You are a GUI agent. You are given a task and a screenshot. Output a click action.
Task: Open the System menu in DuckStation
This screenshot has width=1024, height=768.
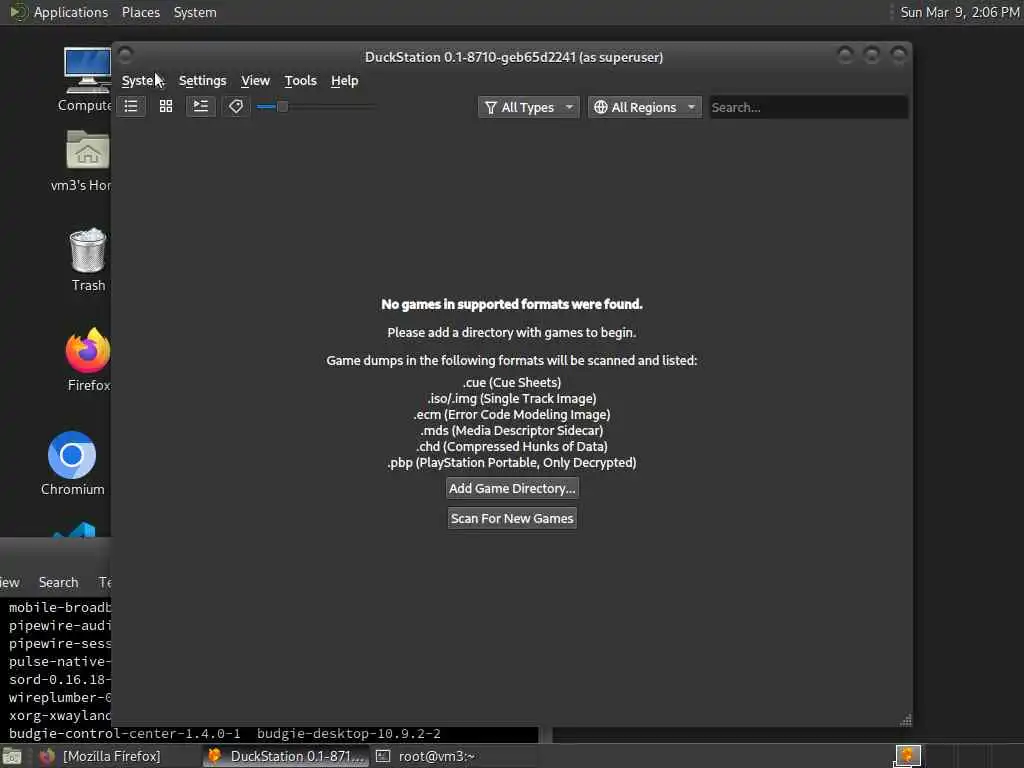pos(138,81)
